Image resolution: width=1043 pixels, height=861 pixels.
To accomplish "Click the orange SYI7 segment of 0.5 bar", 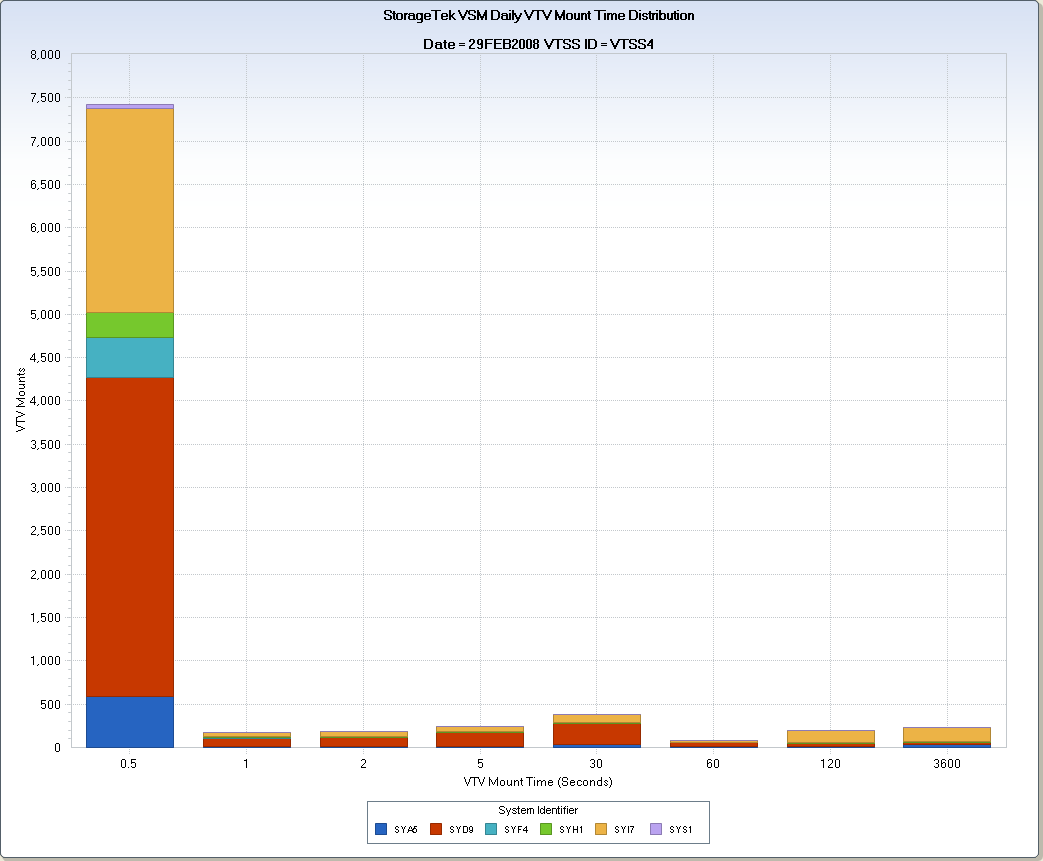I will pyautogui.click(x=130, y=210).
